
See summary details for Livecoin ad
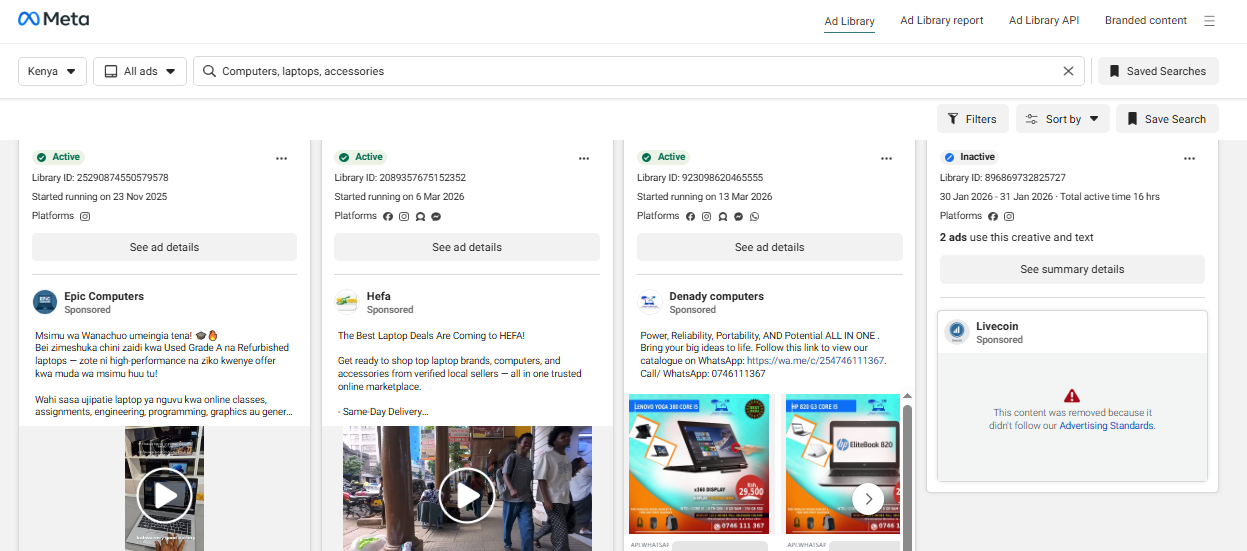pos(1072,269)
